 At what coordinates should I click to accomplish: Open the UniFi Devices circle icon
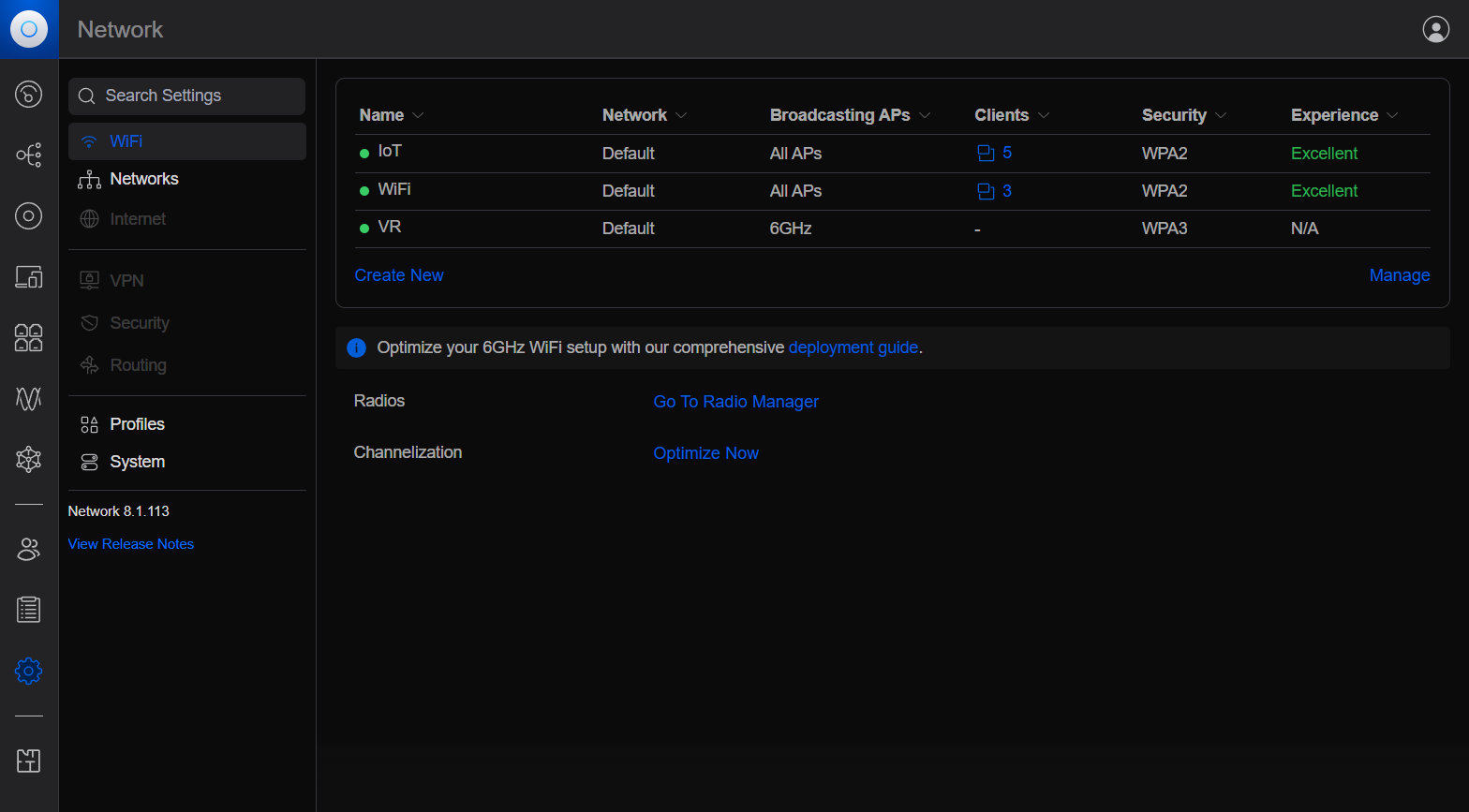point(29,216)
